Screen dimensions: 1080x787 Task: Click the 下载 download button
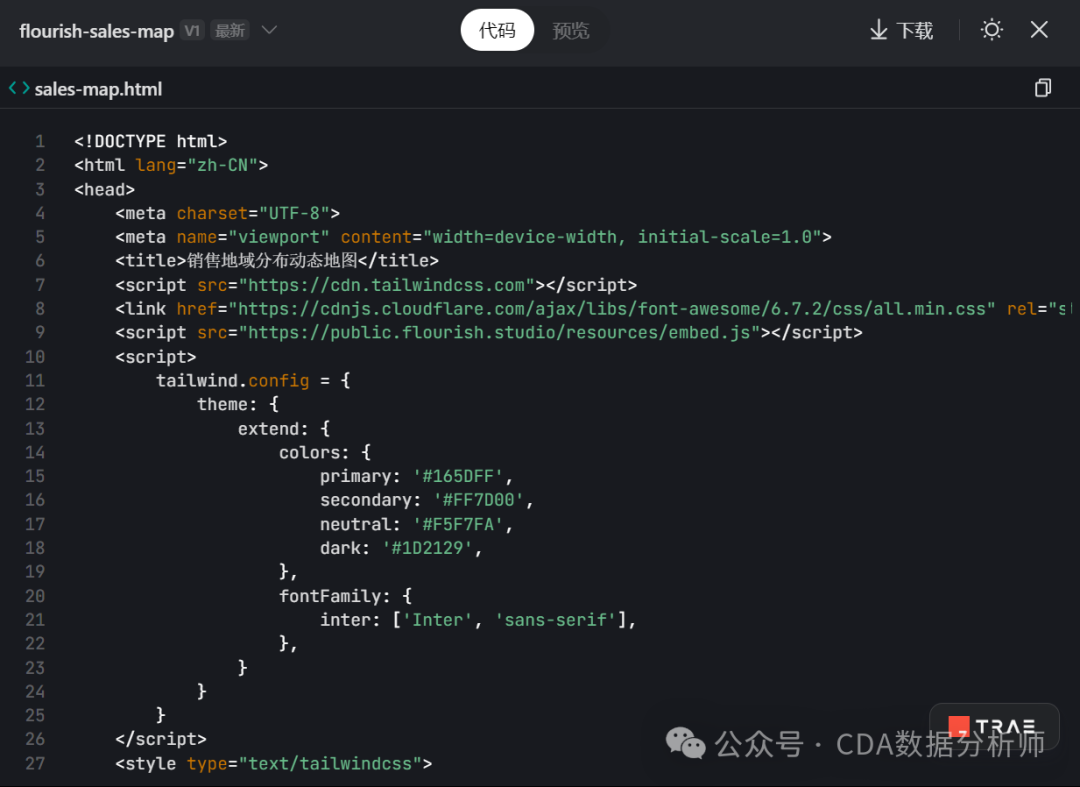tap(901, 30)
